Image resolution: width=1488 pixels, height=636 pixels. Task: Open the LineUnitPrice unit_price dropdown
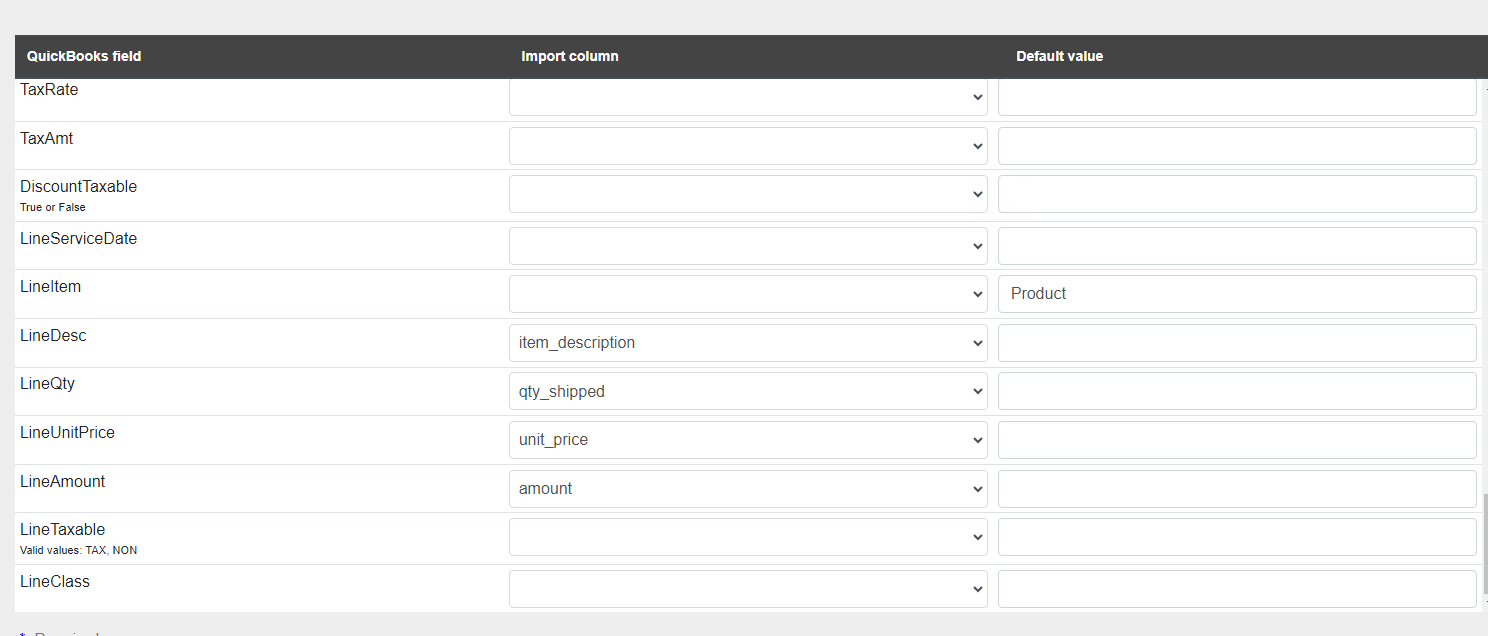pos(748,440)
